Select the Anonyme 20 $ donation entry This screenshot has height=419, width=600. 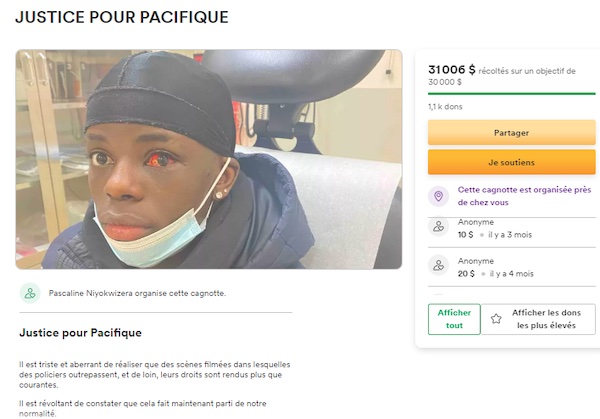point(512,267)
